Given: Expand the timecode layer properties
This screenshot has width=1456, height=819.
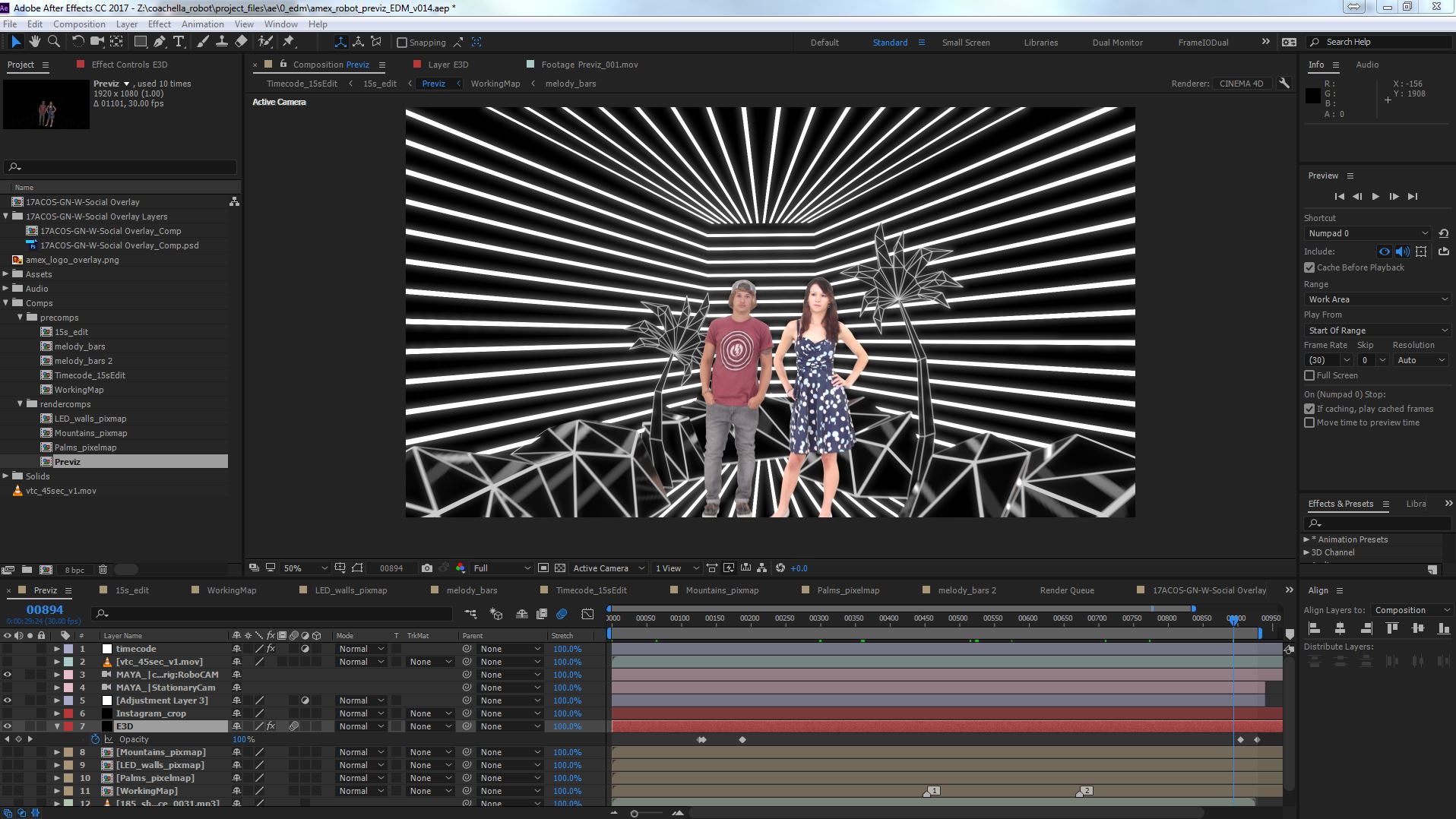Looking at the screenshot, I should click(x=57, y=649).
